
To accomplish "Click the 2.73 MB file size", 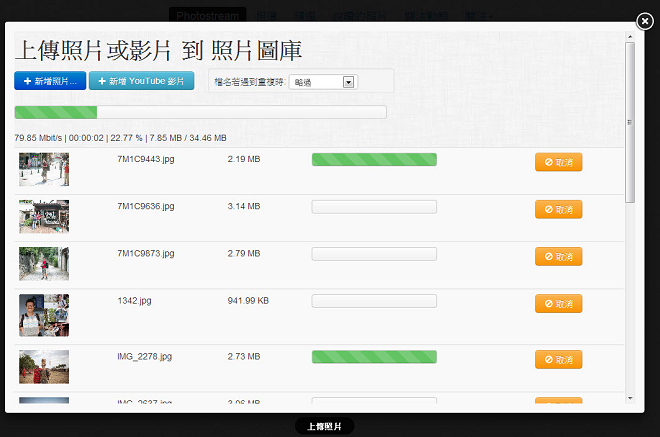I will 244,357.
